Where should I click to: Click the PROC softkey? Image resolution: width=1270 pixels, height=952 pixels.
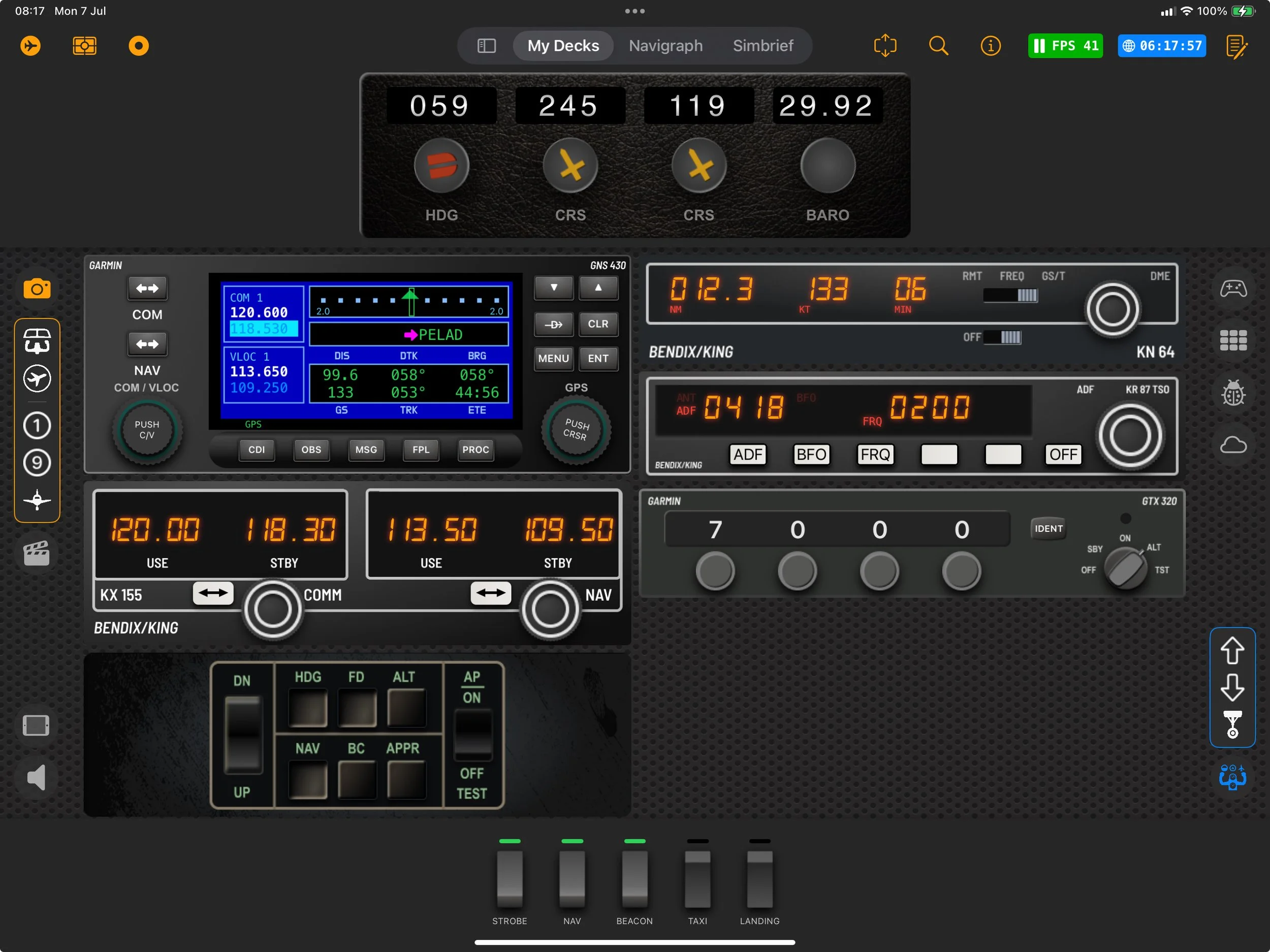coord(476,450)
